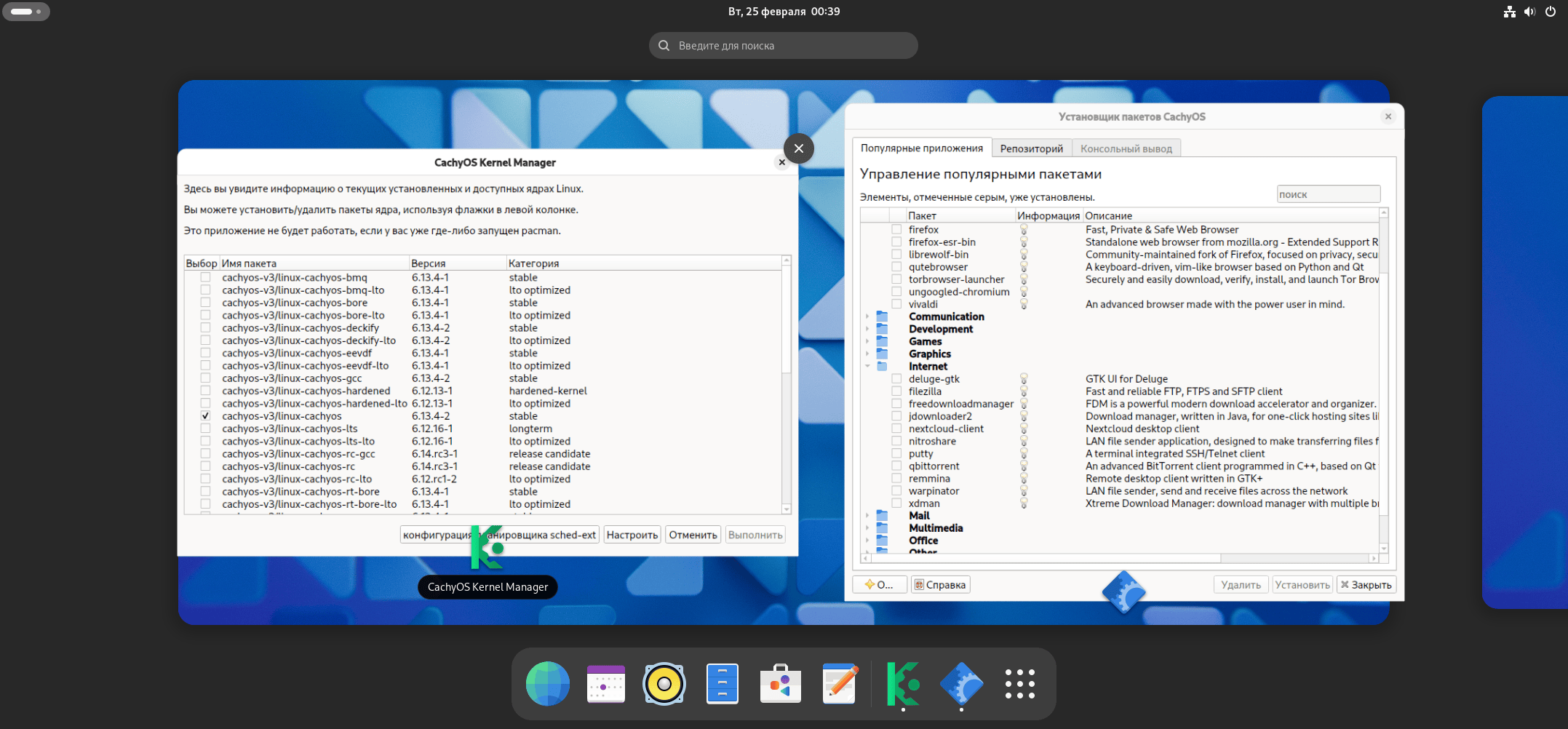The height and width of the screenshot is (729, 1568).
Task: Open the CachyOS Kernel Manager from the dock
Action: tap(902, 684)
